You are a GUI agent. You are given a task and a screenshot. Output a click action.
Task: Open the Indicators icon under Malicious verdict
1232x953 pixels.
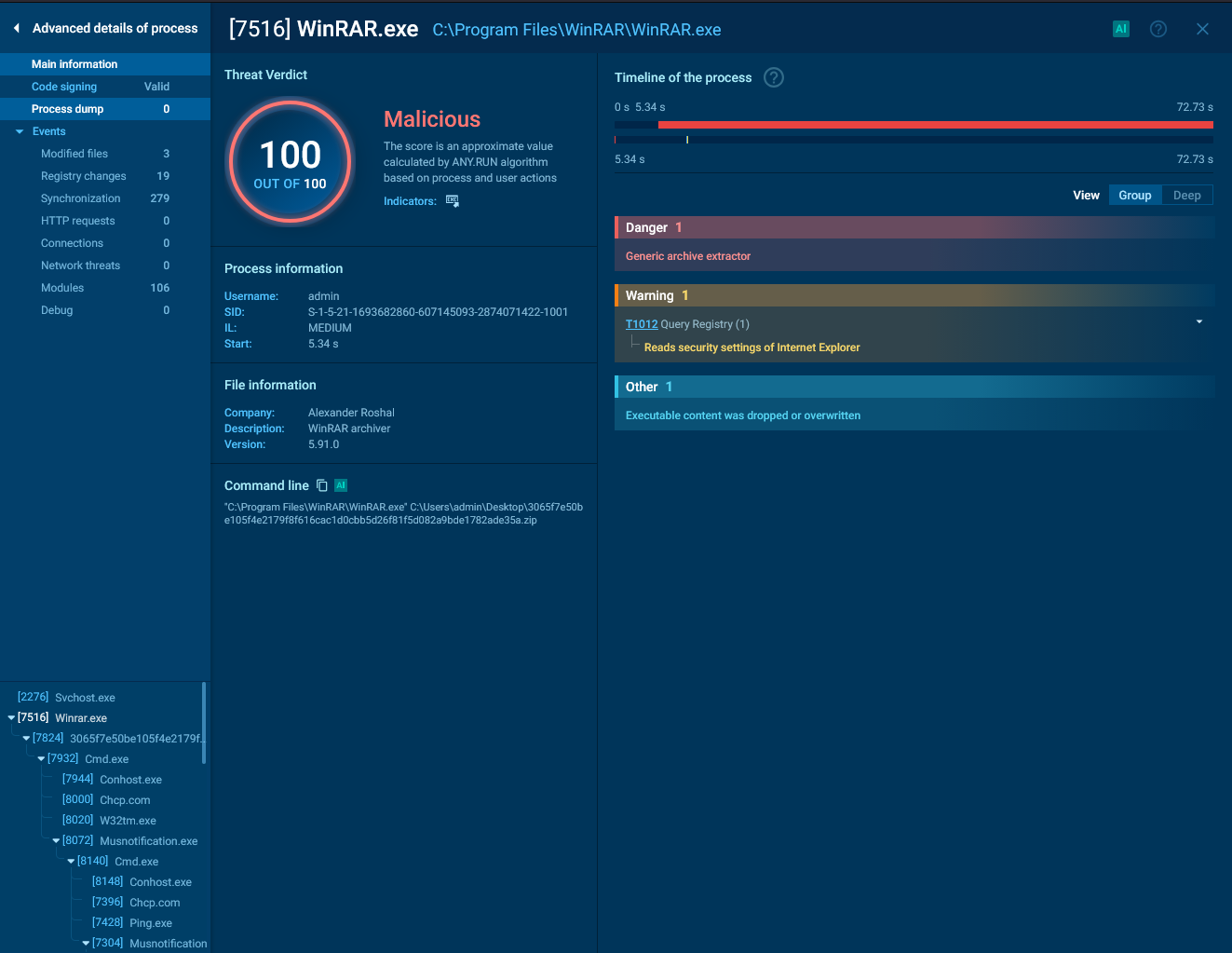point(453,201)
